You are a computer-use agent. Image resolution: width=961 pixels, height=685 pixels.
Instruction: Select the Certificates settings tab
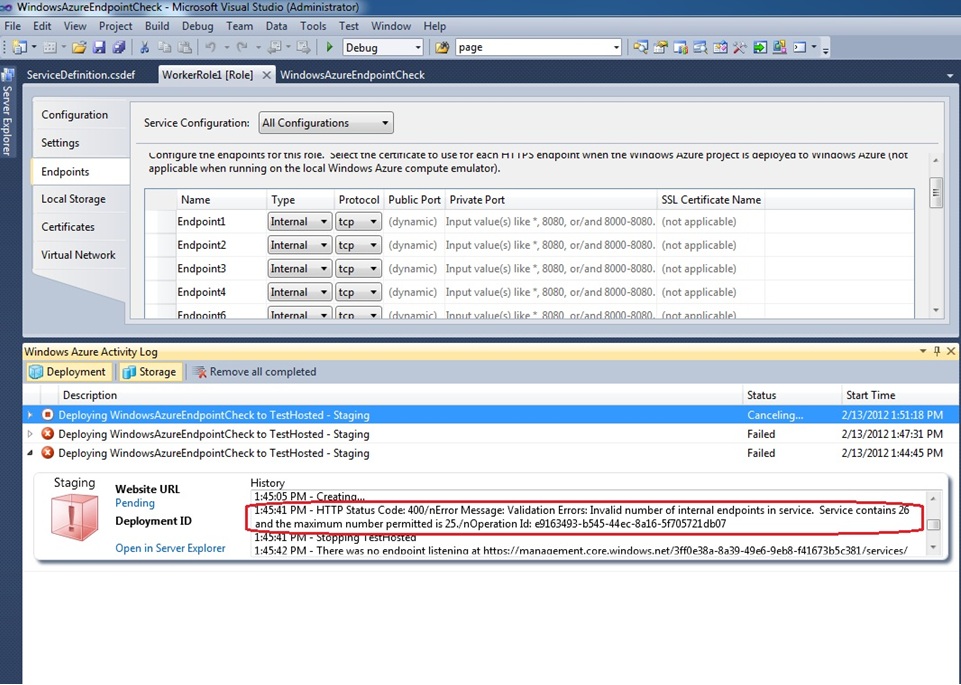tap(68, 227)
